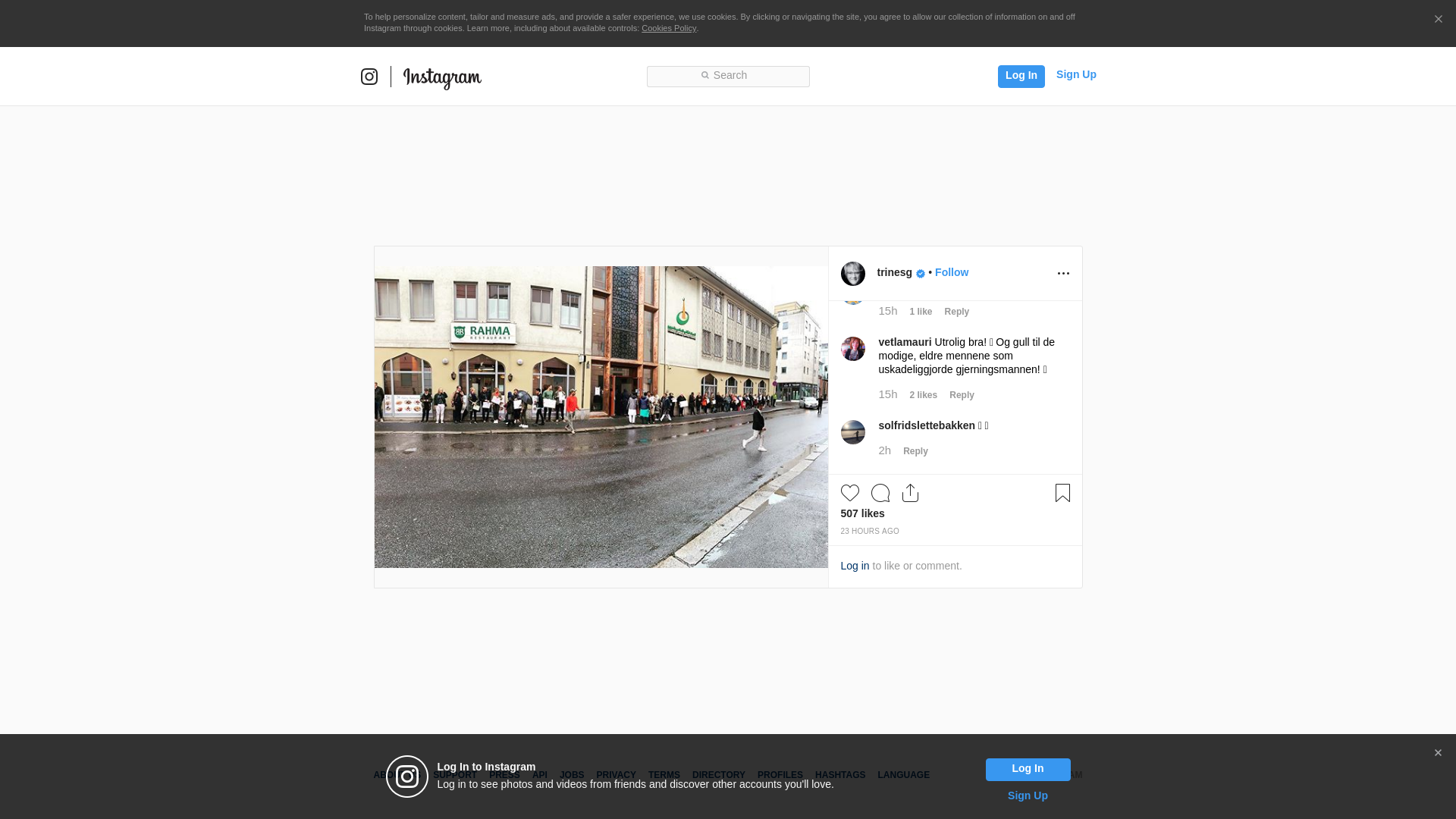Open trinesg profile avatar
Screen dimensions: 1456x819
[x=852, y=274]
